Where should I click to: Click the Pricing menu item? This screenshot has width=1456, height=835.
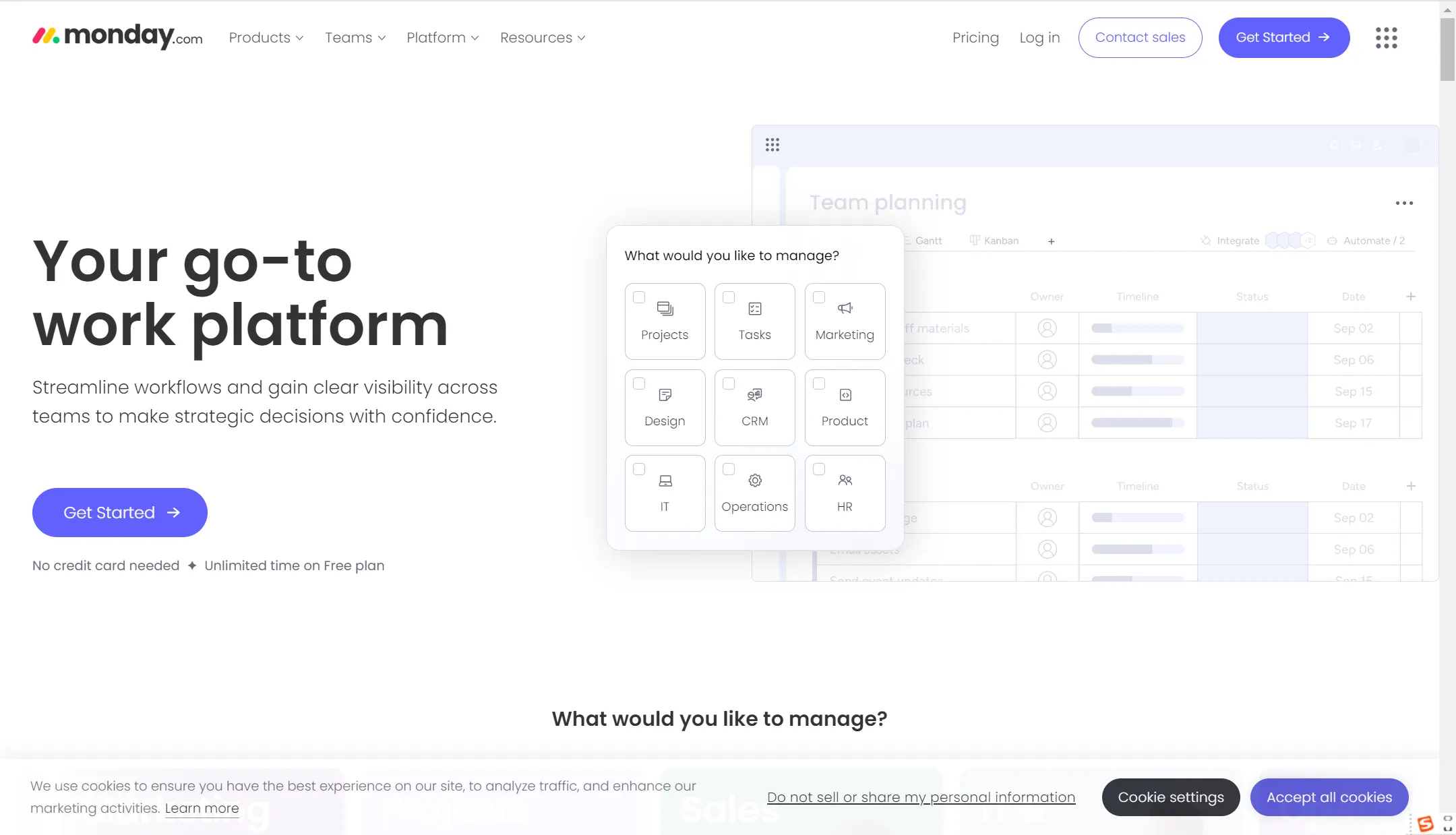coord(975,37)
